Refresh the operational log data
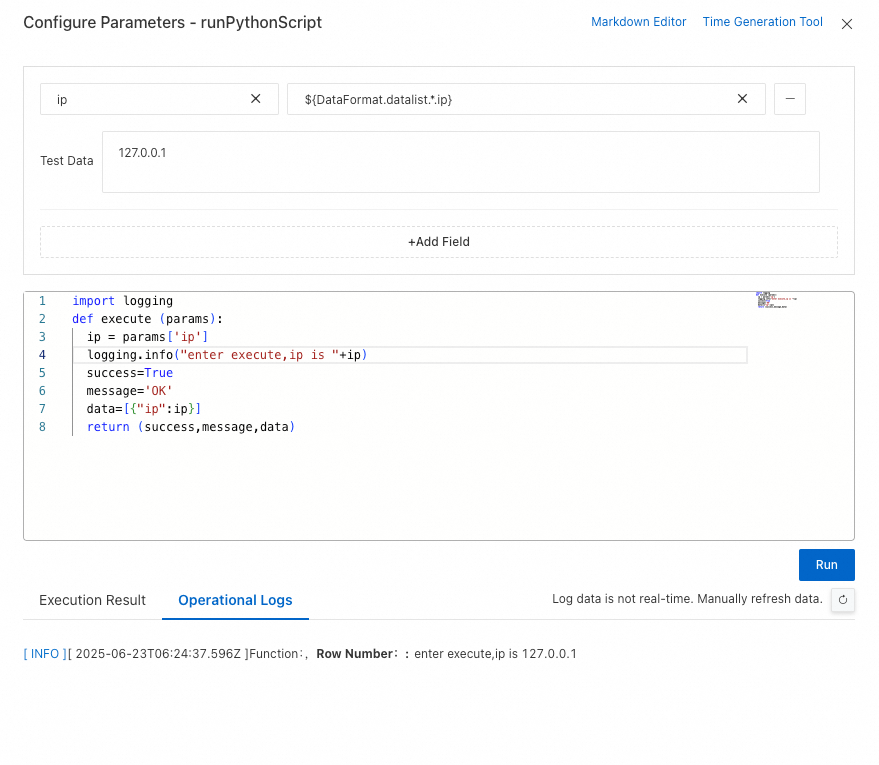The height and width of the screenshot is (765, 879). (x=843, y=600)
